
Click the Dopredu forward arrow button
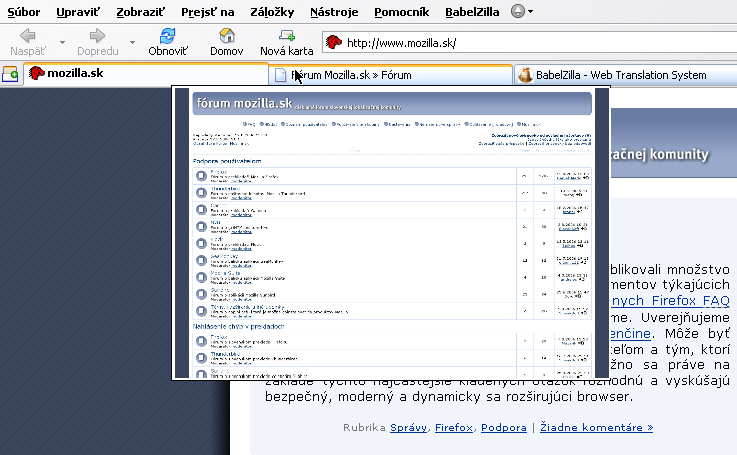pyautogui.click(x=97, y=42)
